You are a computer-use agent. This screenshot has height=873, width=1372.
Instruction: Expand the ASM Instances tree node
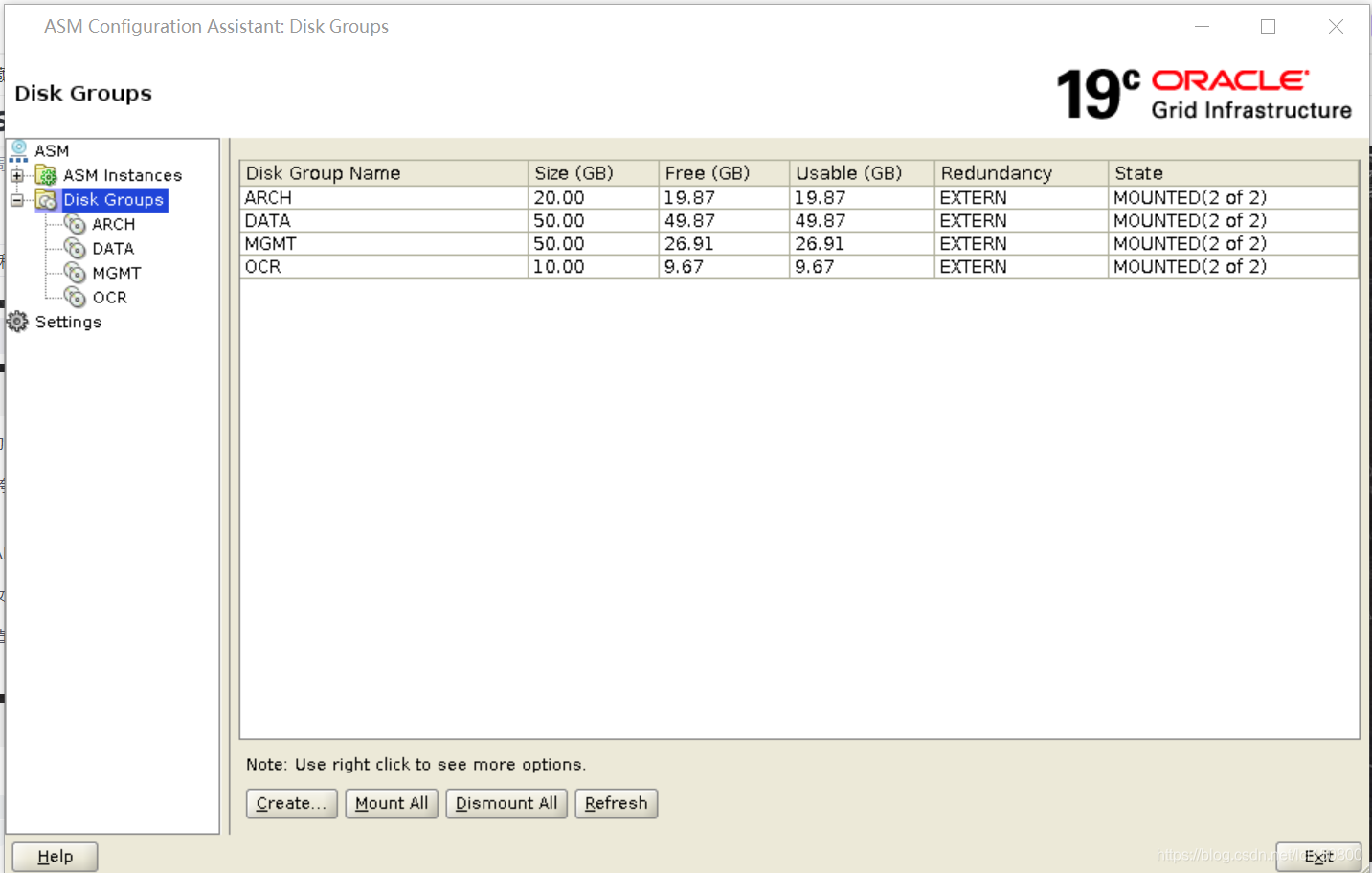pyautogui.click(x=17, y=175)
